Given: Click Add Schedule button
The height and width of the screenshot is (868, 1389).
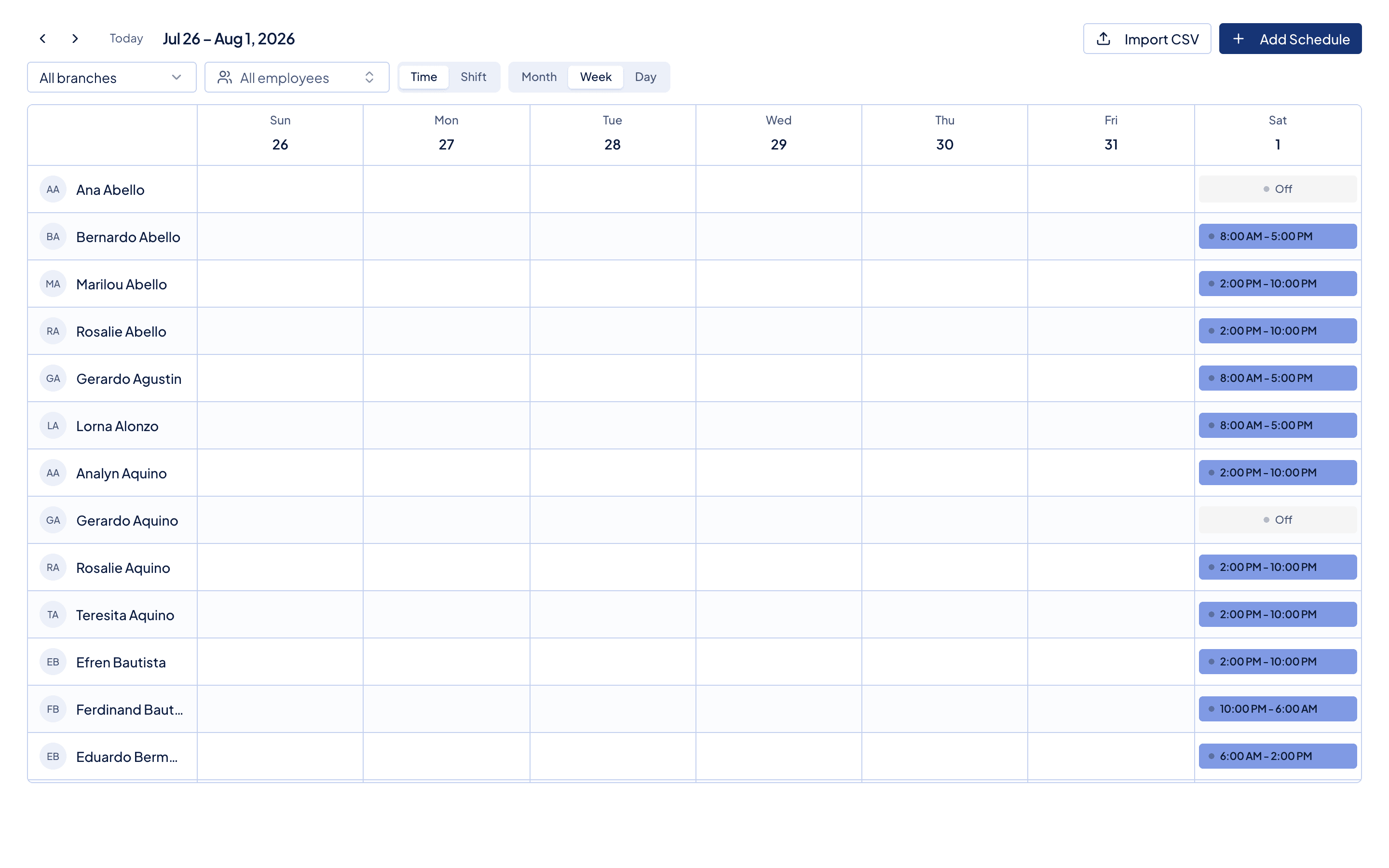Looking at the screenshot, I should coord(1290,39).
